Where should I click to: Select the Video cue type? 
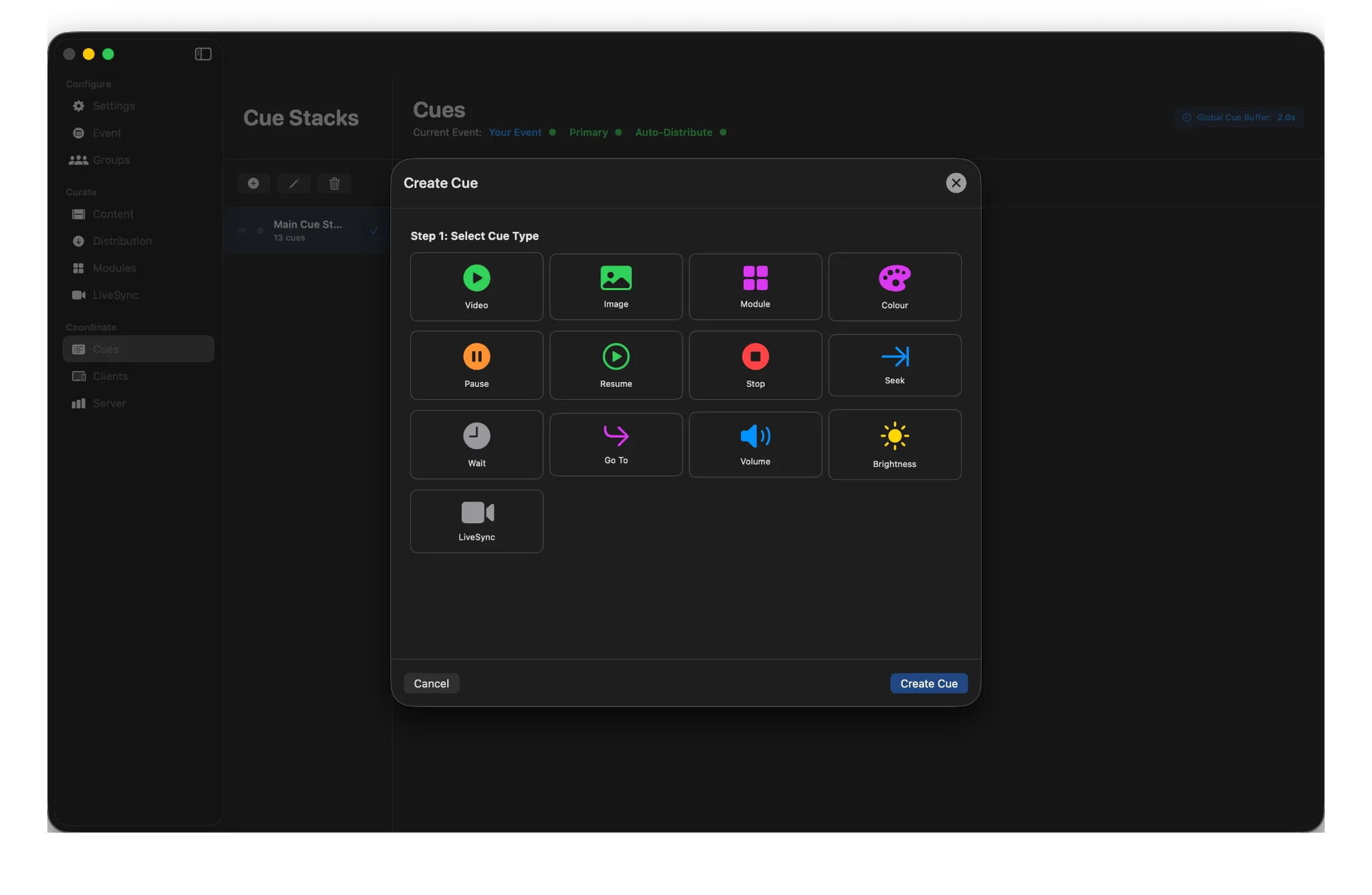click(x=476, y=287)
